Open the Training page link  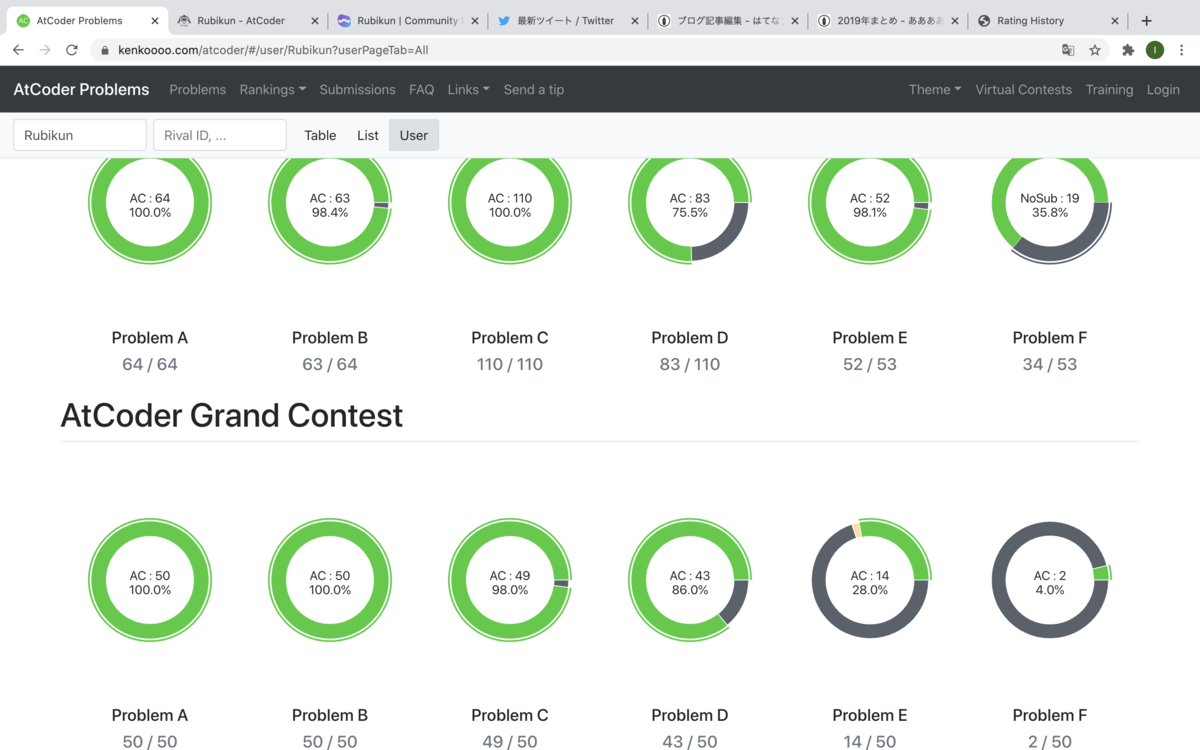[x=1110, y=89]
